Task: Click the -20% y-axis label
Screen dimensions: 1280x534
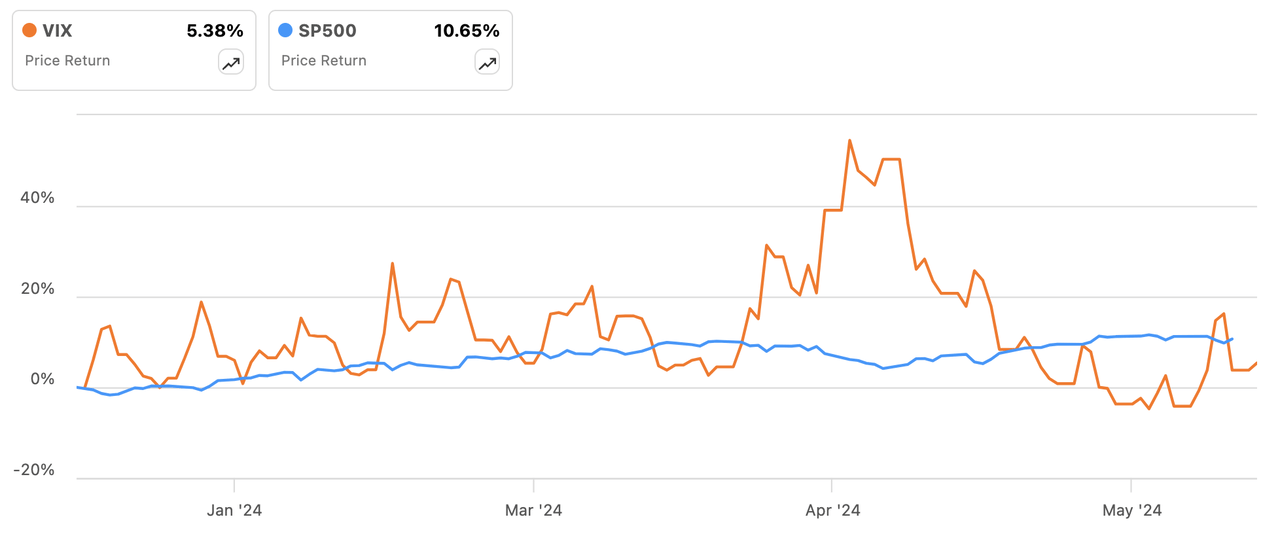Action: point(34,471)
